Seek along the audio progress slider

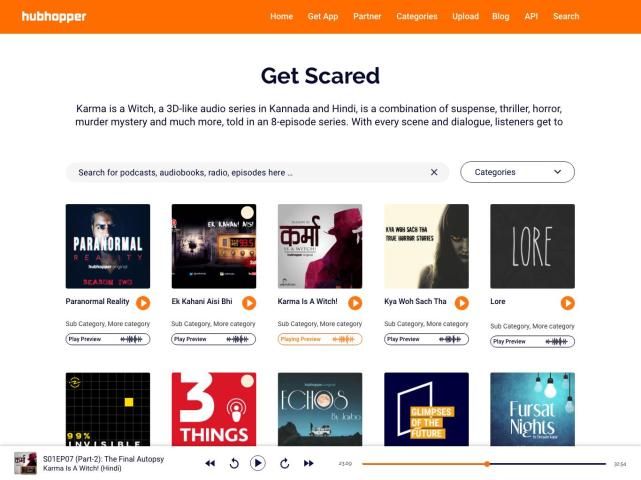click(484, 464)
